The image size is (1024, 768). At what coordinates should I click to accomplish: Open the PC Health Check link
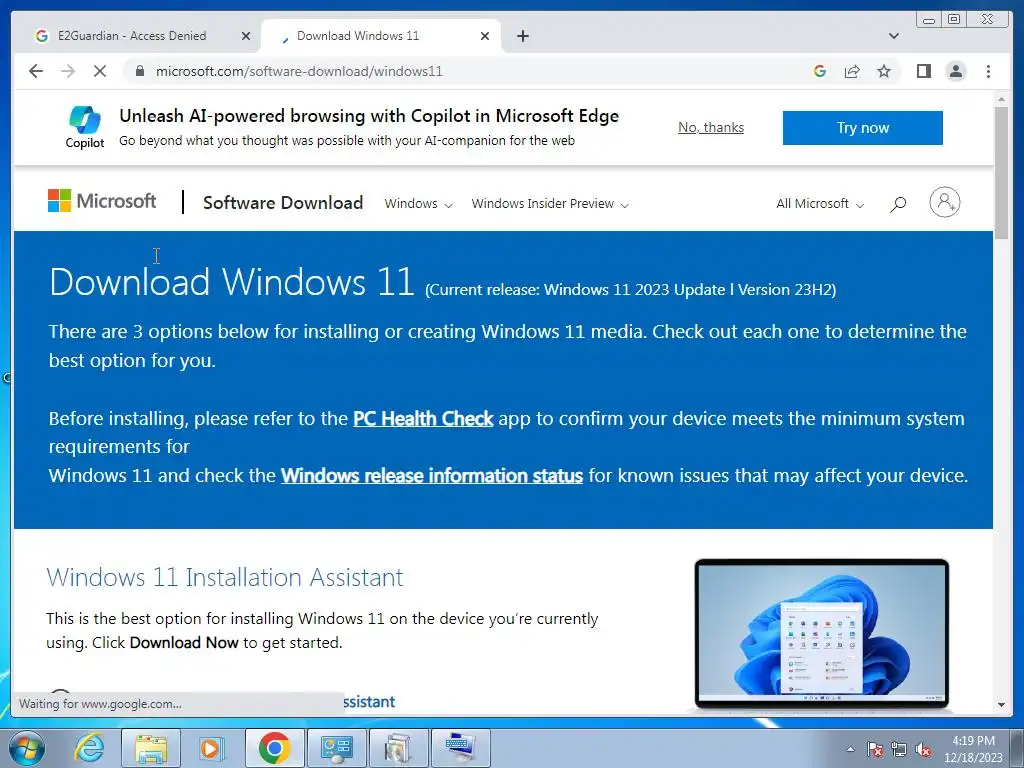[x=423, y=418]
